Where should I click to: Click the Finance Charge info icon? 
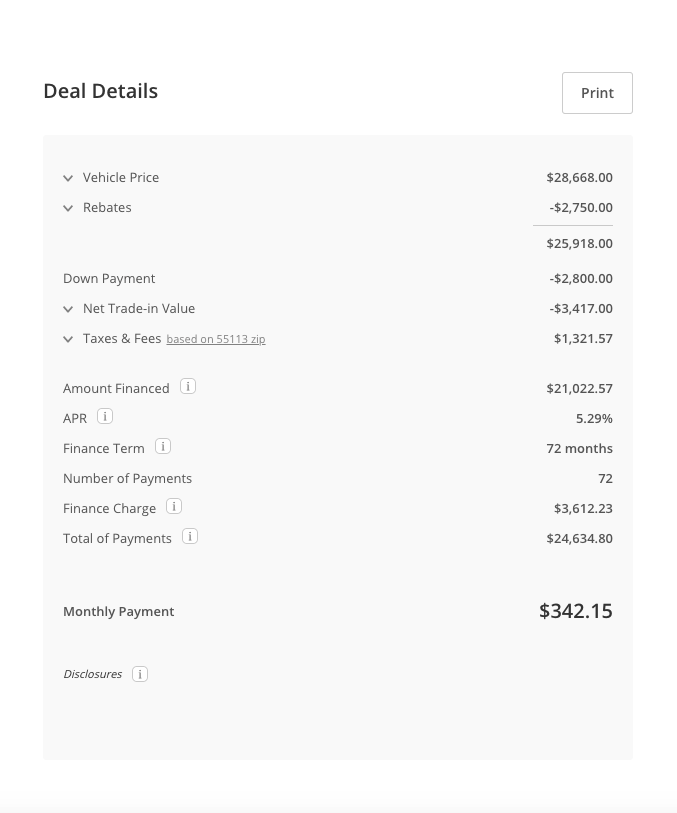pyautogui.click(x=174, y=507)
